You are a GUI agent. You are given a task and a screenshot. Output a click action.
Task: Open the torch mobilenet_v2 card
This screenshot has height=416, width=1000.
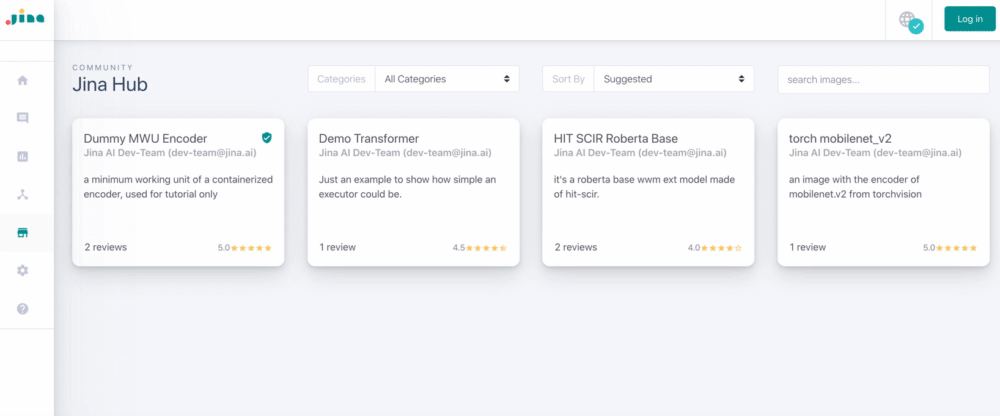coord(883,192)
